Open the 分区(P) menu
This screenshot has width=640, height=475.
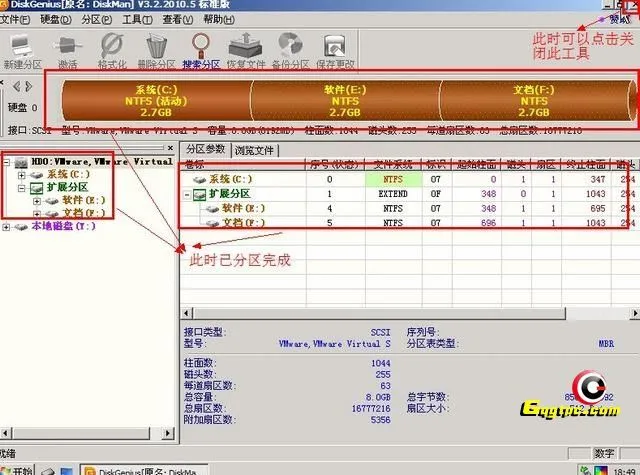click(97, 20)
